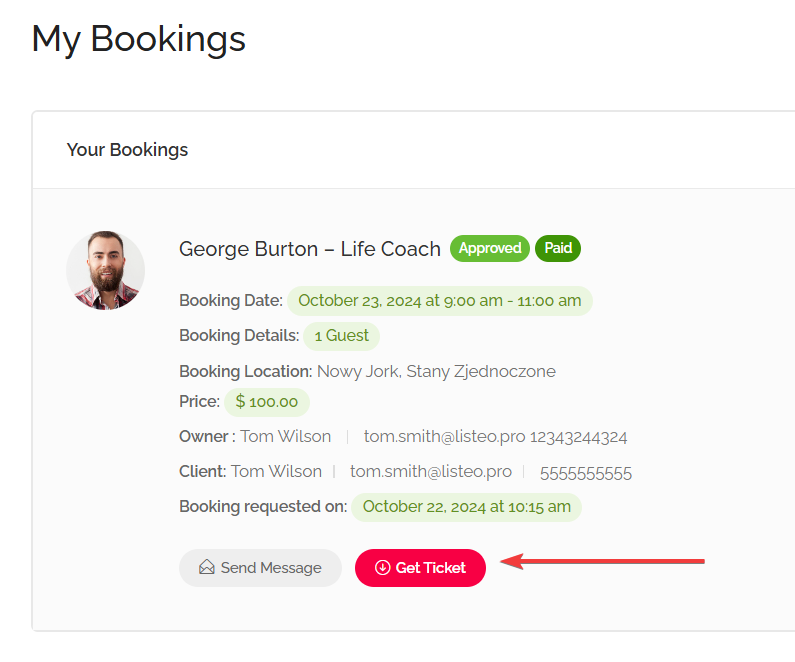Select the October 23 booking date pill

439,300
